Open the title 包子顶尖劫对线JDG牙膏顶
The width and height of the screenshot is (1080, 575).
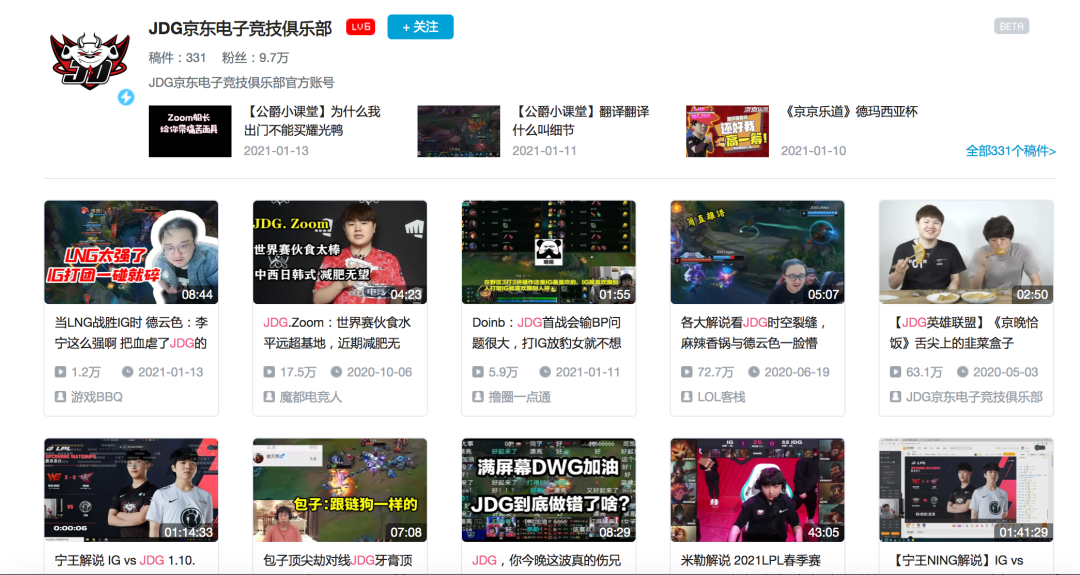click(338, 561)
